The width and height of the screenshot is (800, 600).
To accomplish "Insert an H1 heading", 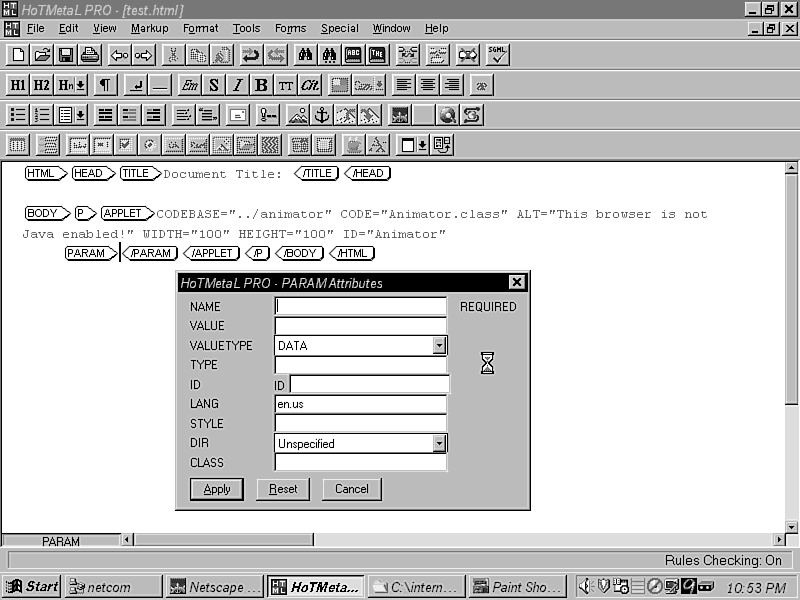I will [18, 85].
